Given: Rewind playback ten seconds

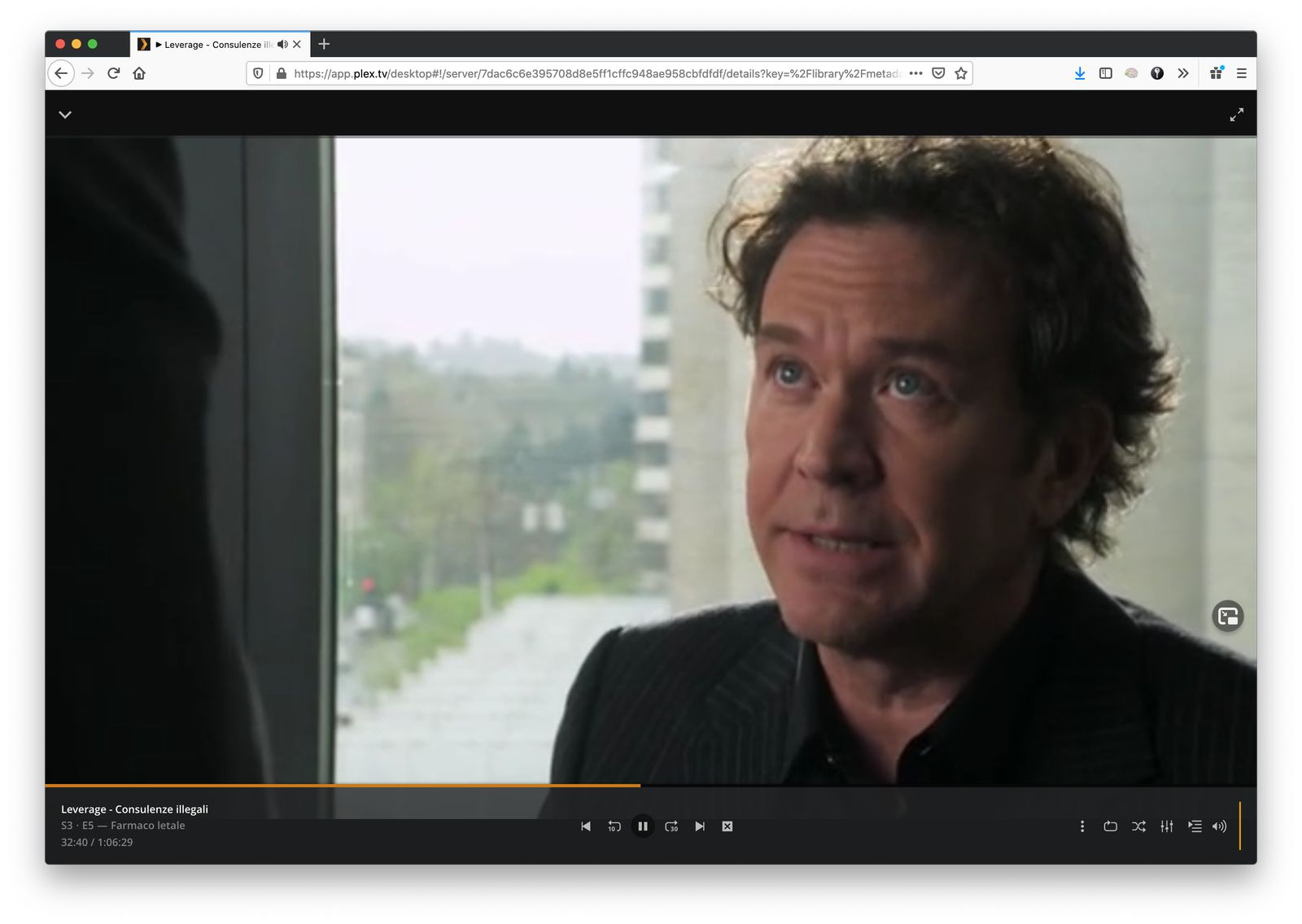Looking at the screenshot, I should (614, 826).
